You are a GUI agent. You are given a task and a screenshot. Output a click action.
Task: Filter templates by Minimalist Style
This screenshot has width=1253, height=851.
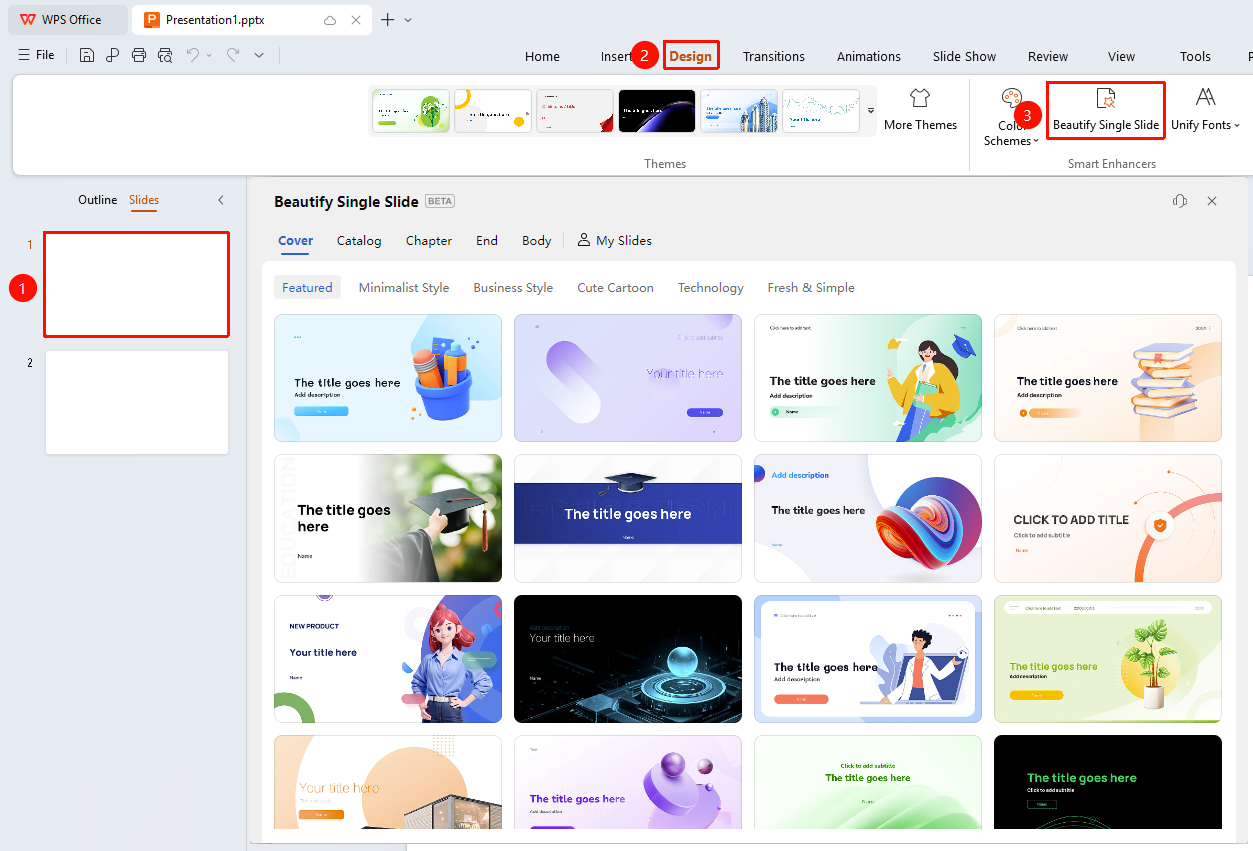pos(404,288)
